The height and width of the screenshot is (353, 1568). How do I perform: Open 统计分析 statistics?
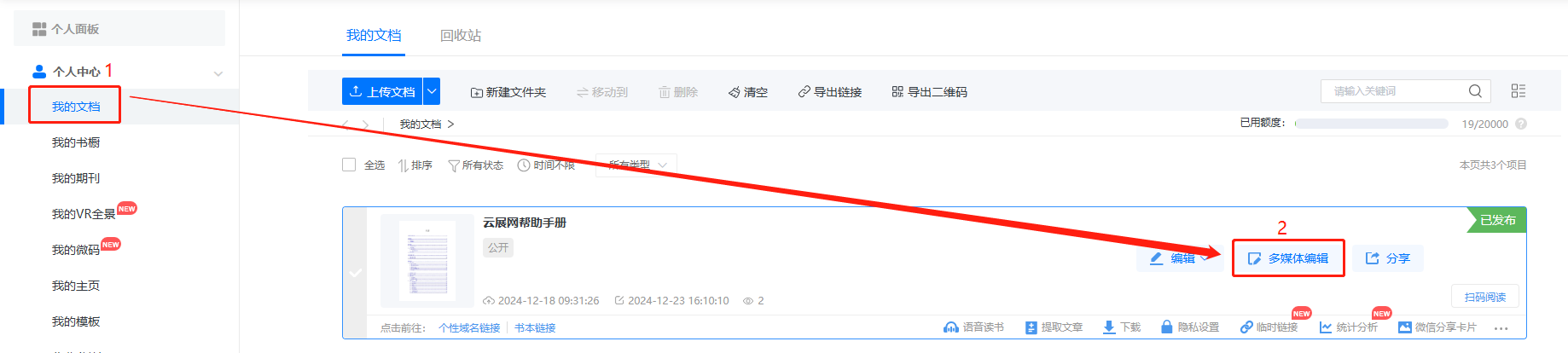1348,327
